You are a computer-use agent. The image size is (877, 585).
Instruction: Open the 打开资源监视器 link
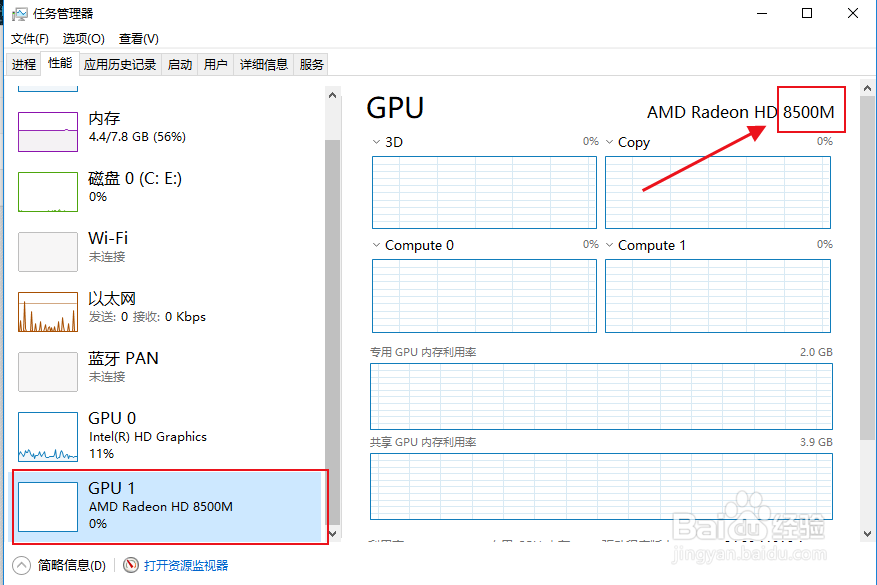tap(186, 565)
